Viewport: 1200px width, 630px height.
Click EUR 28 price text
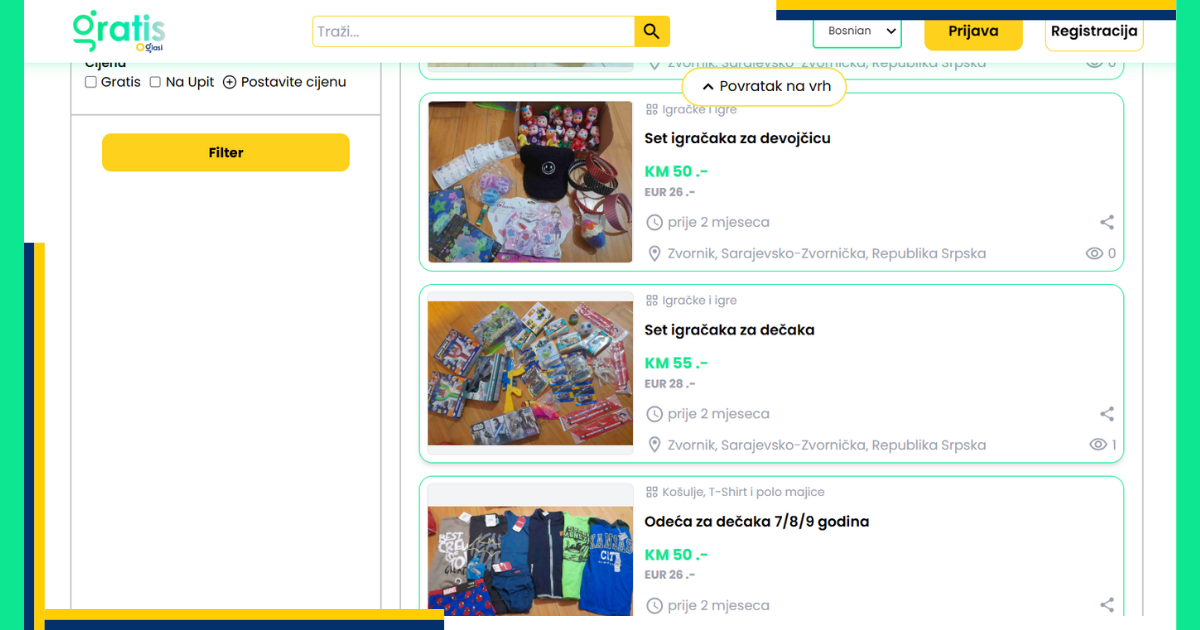click(x=670, y=384)
